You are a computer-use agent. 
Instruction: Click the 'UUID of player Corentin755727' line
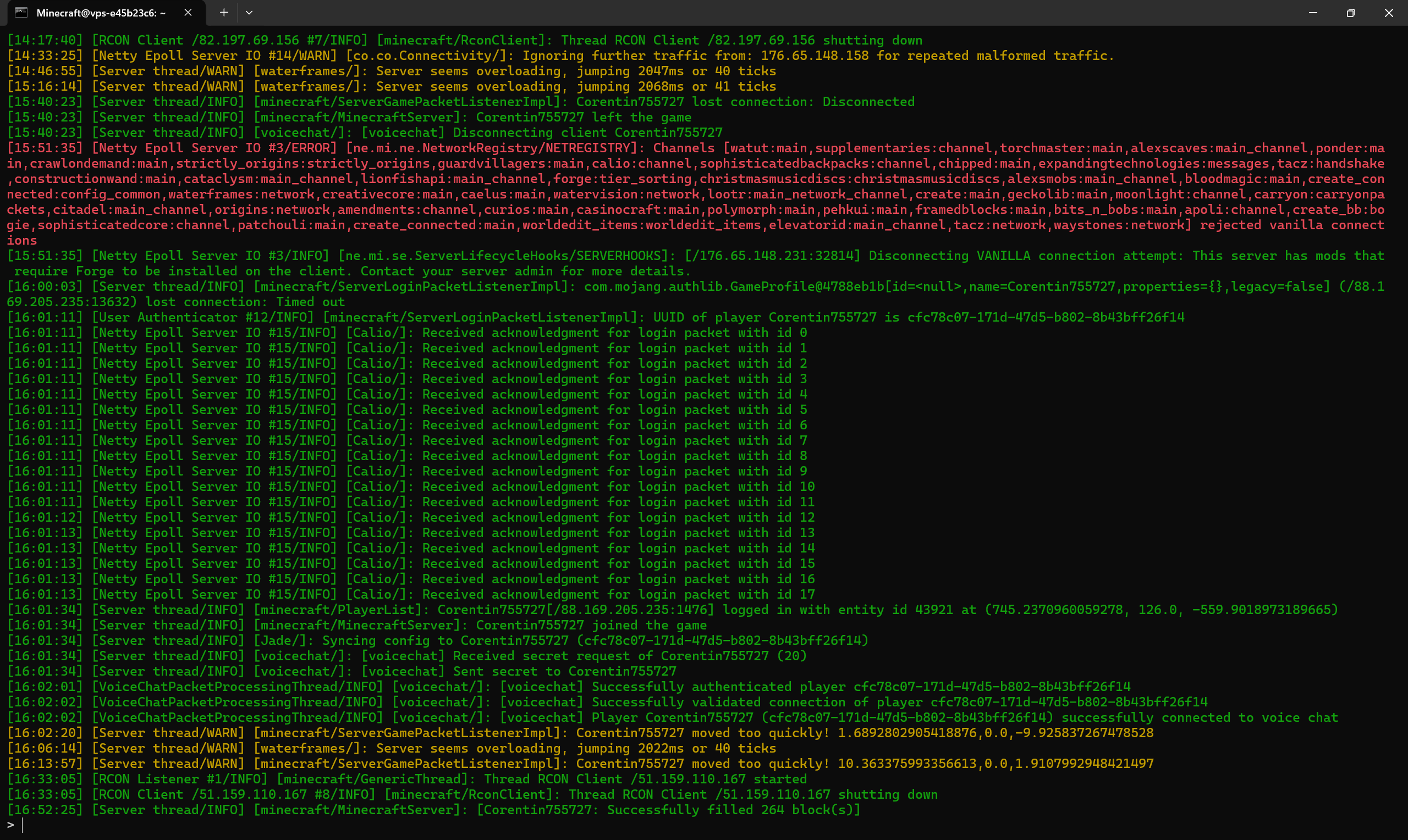pyautogui.click(x=596, y=318)
